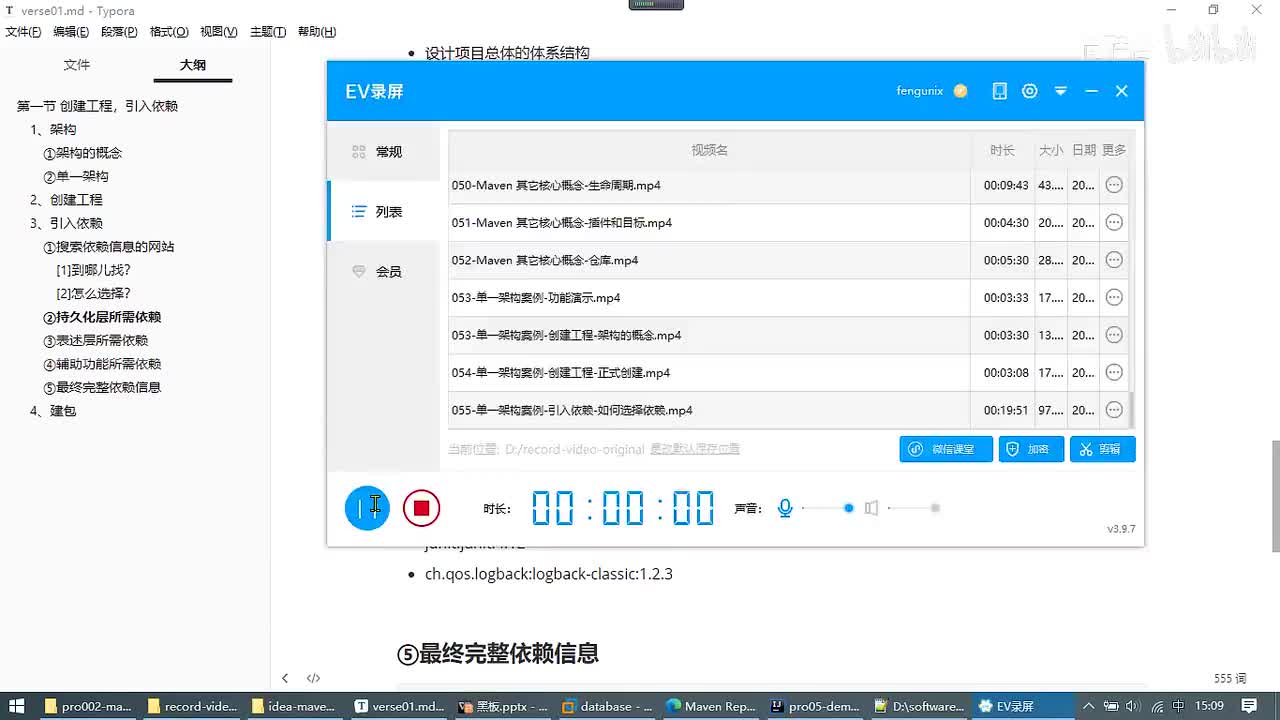
Task: Click the fengunix account name
Action: [920, 91]
